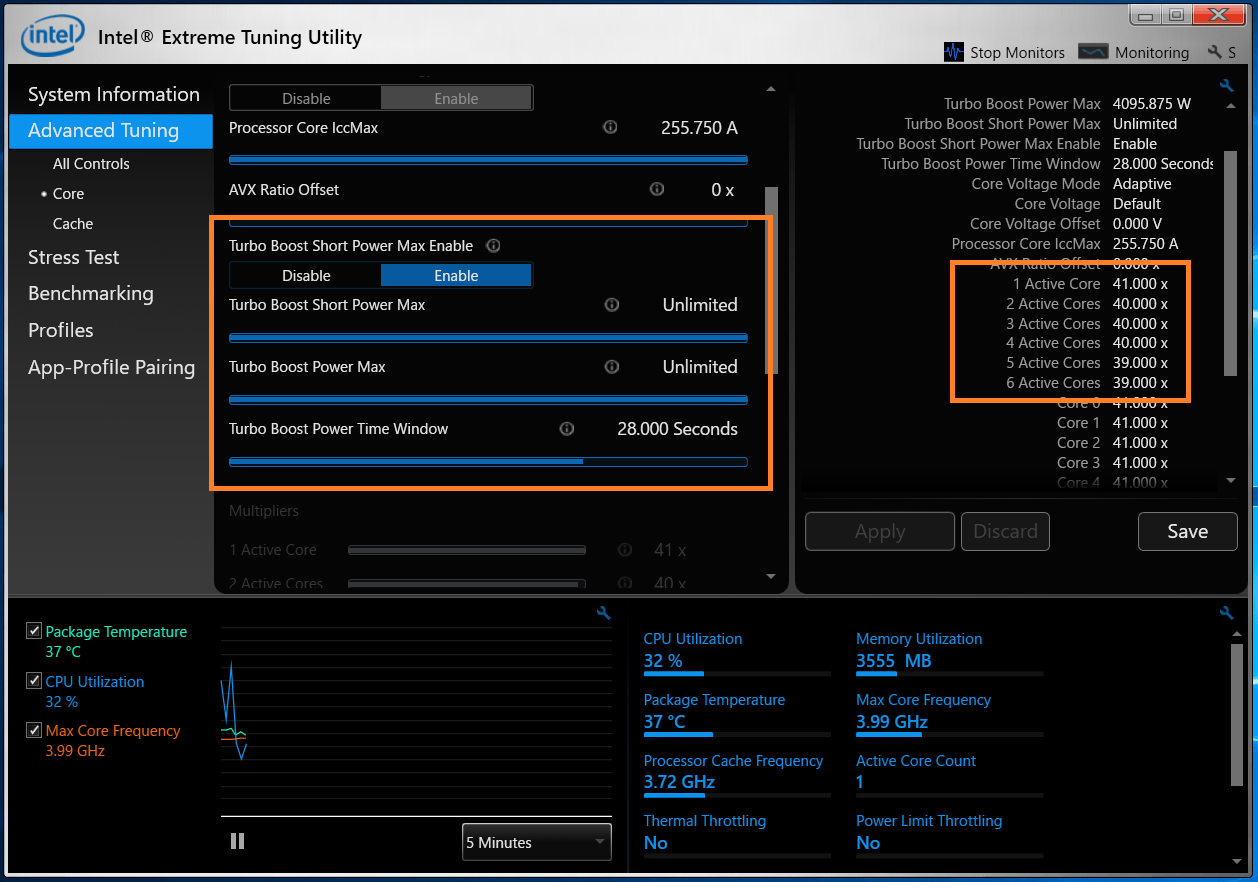Image resolution: width=1258 pixels, height=882 pixels.
Task: Click wrench icon above the monitor readouts
Action: (x=1227, y=613)
